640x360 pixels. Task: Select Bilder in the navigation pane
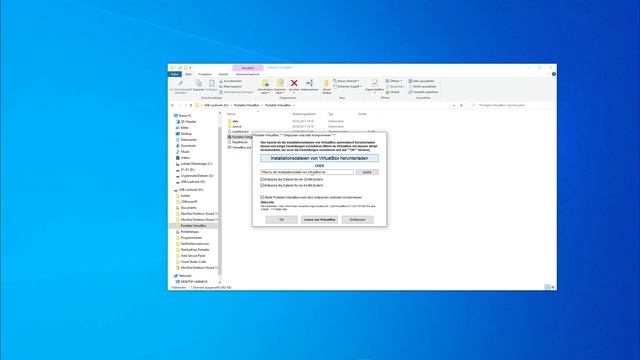[x=182, y=128]
